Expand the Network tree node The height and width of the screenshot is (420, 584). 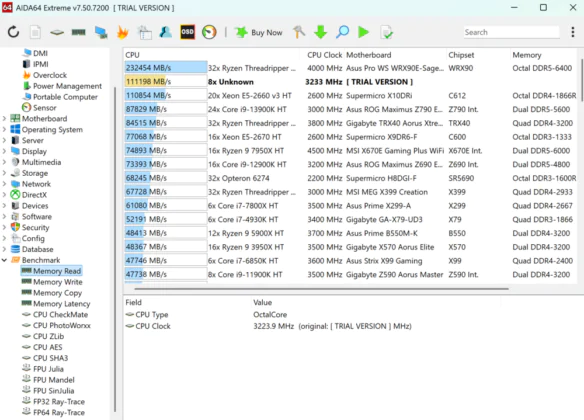click(x=4, y=184)
